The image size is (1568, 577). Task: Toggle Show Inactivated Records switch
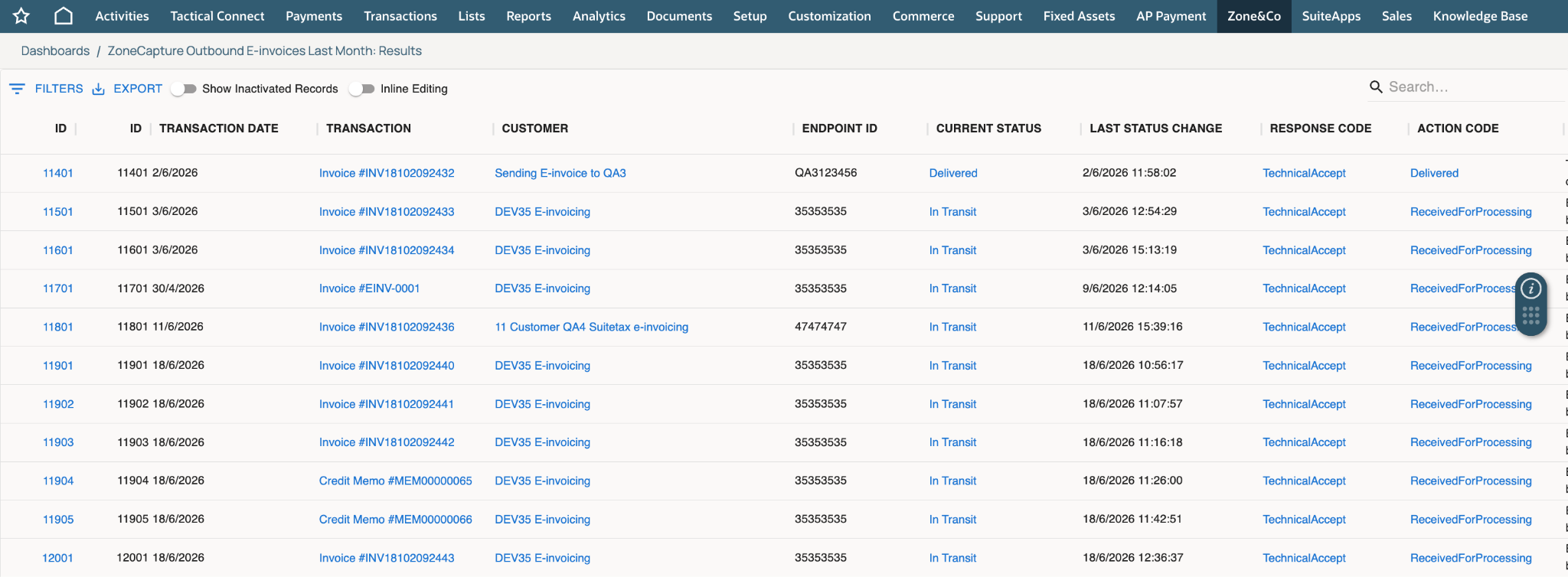point(184,89)
